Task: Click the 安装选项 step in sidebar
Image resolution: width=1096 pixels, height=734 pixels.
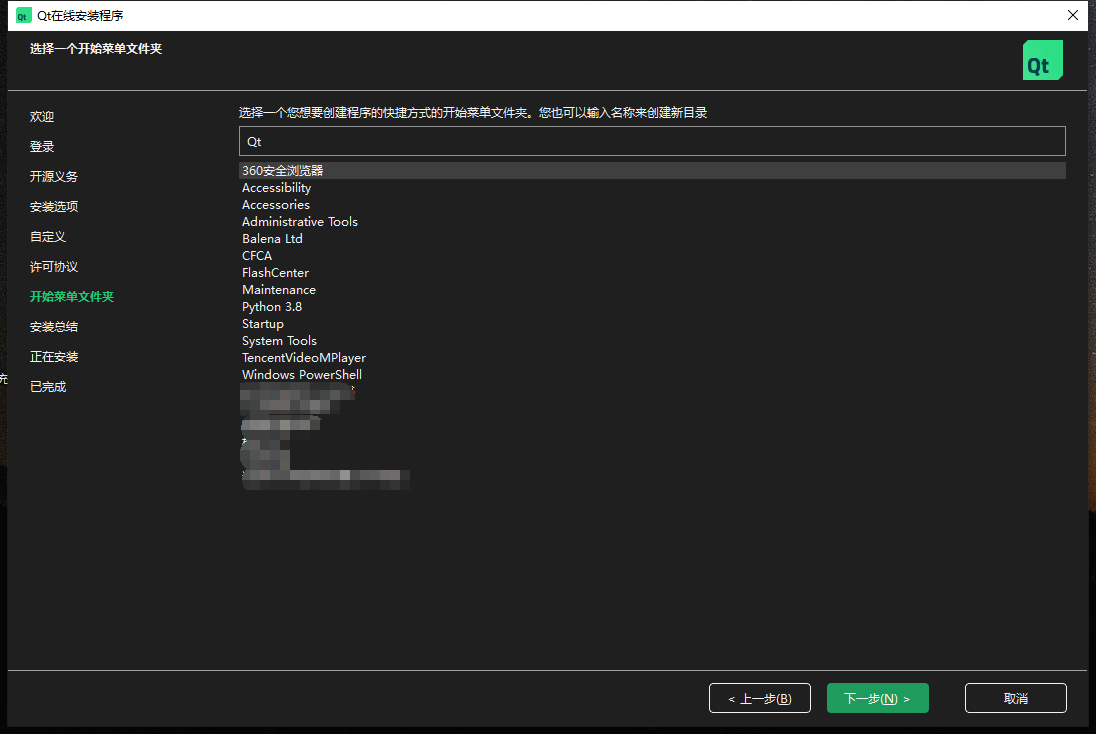Action: coord(54,207)
